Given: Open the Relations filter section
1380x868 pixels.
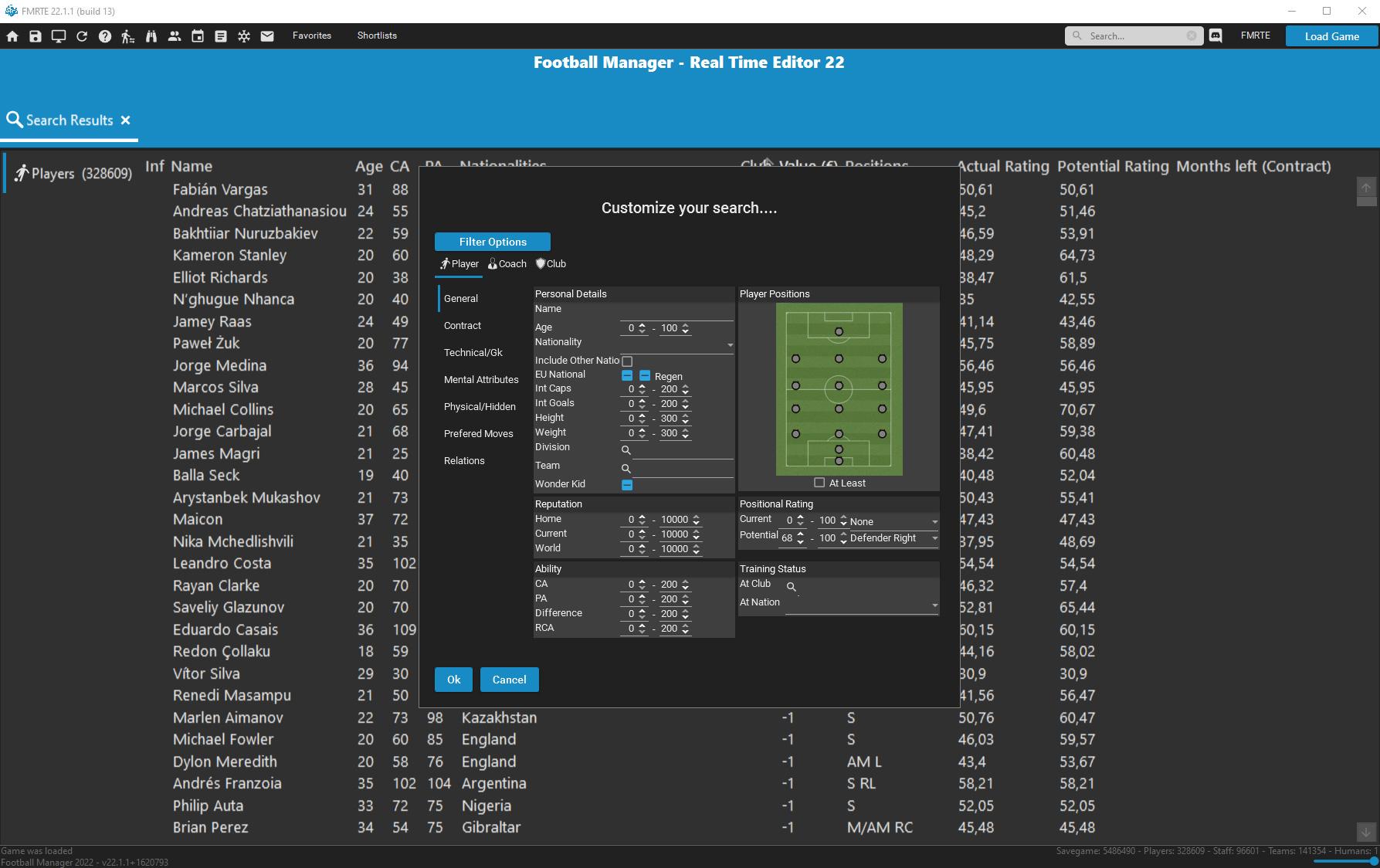Looking at the screenshot, I should click(464, 461).
